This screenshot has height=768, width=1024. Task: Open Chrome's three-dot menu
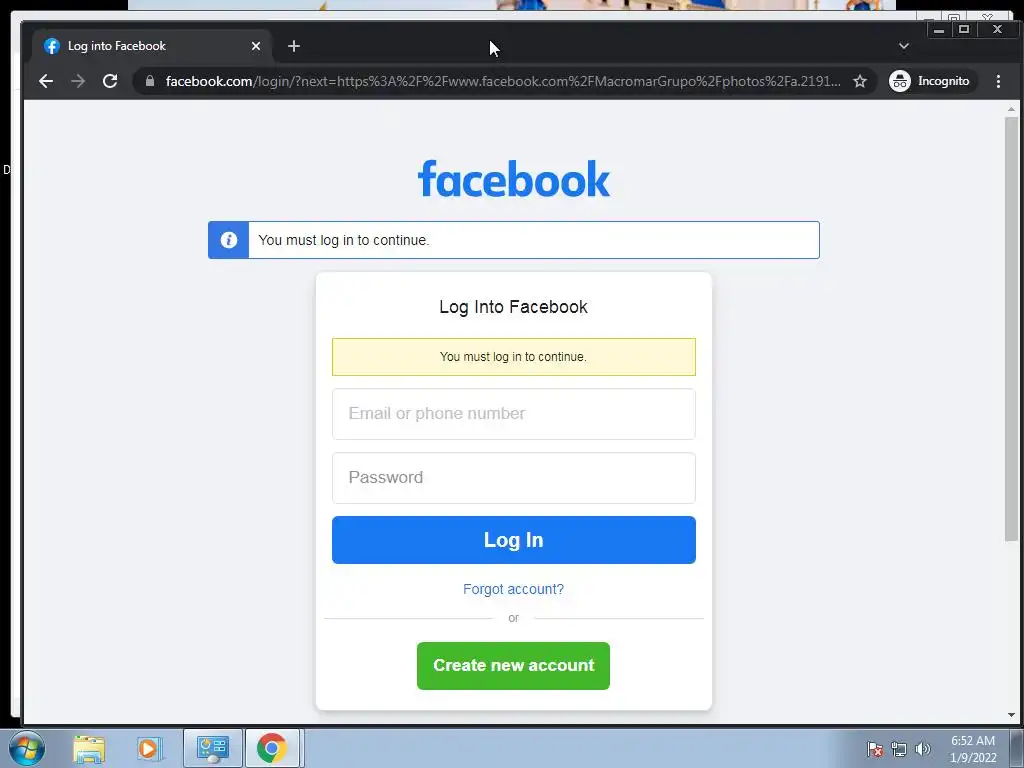(x=998, y=81)
